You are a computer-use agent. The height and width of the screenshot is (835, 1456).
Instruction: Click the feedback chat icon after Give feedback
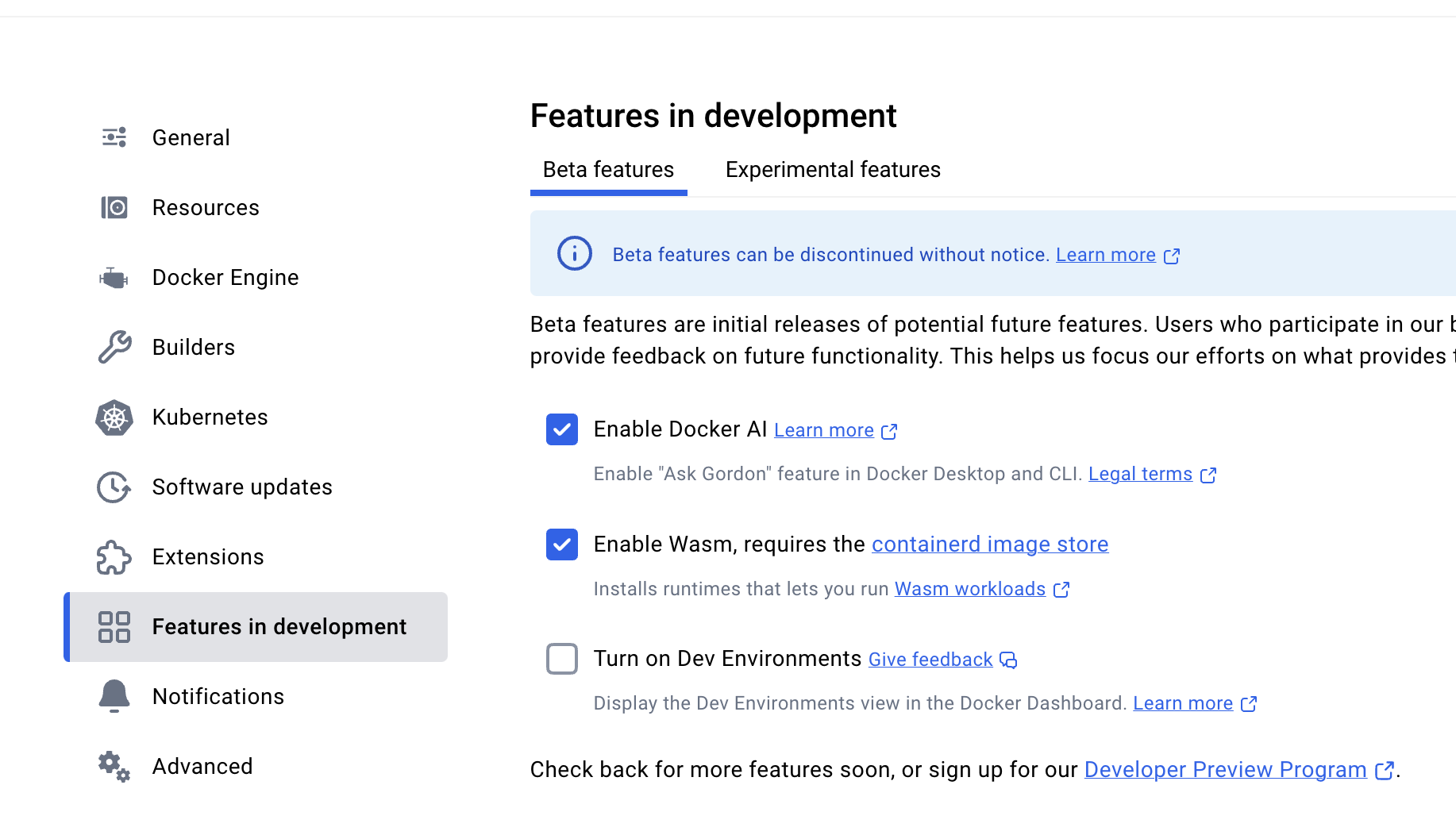tap(1008, 660)
